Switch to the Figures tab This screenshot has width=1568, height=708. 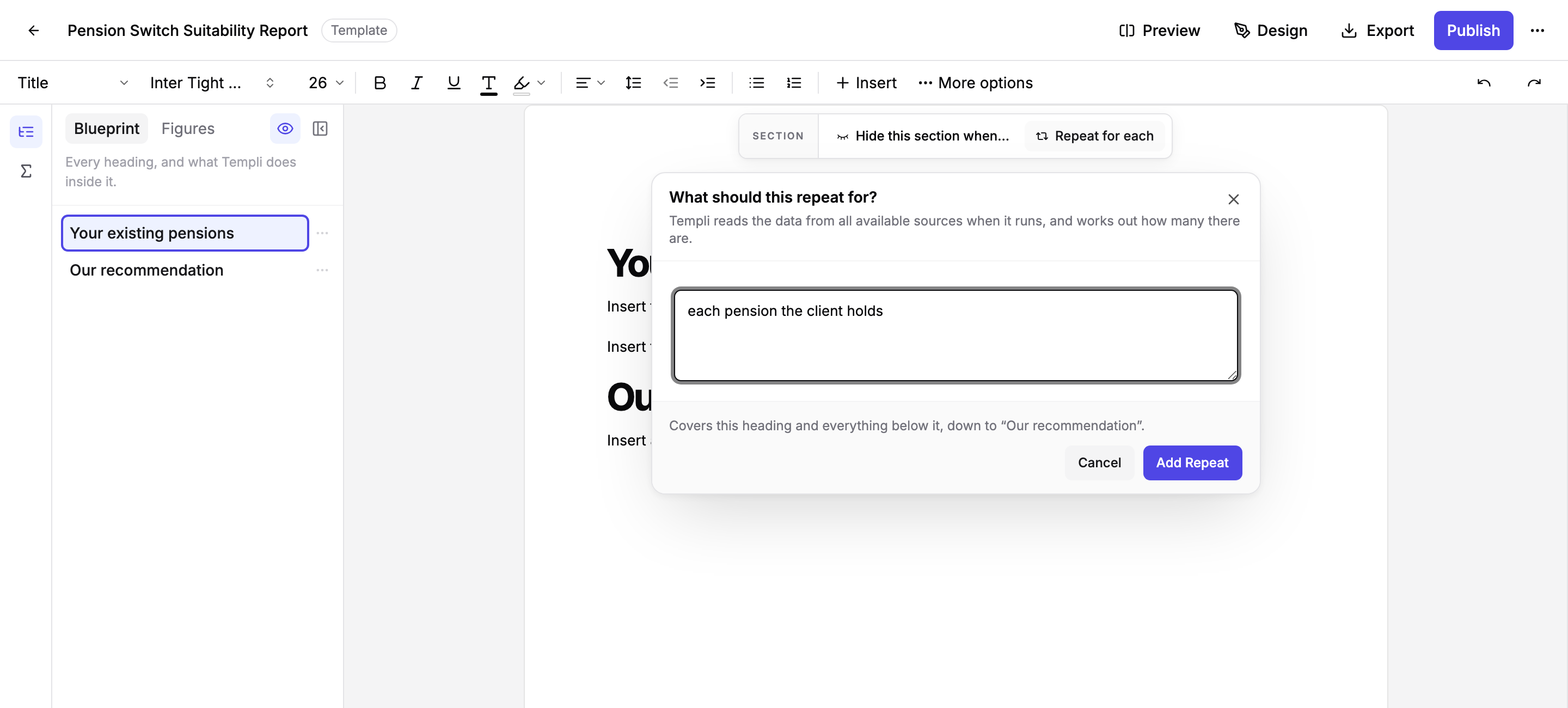(188, 129)
